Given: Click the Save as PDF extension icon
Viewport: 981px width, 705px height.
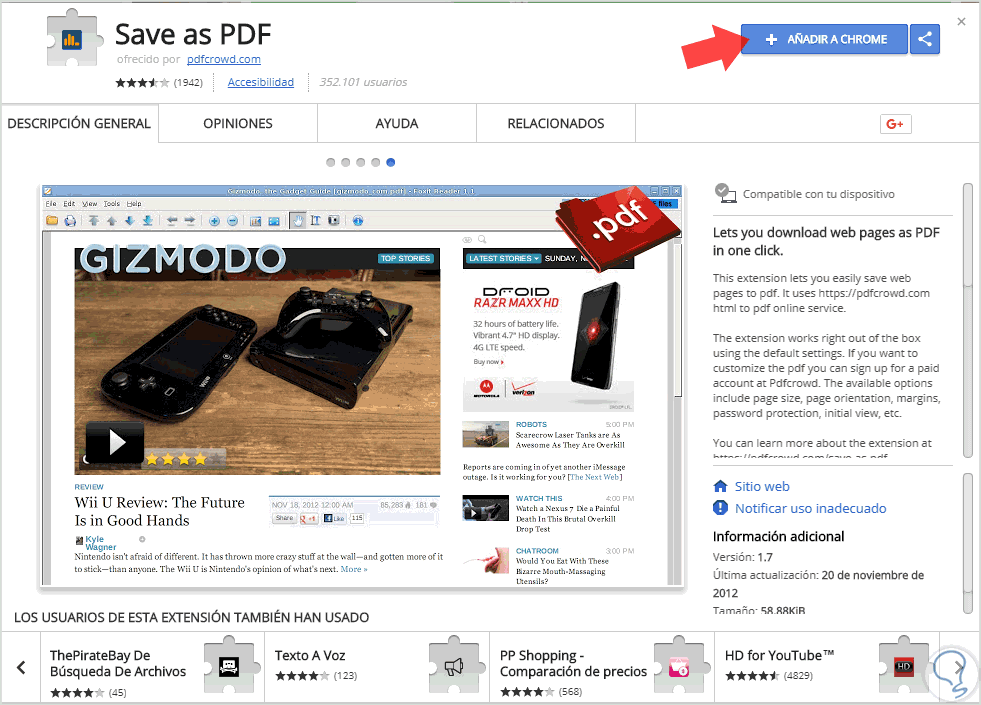Looking at the screenshot, I should pyautogui.click(x=74, y=39).
